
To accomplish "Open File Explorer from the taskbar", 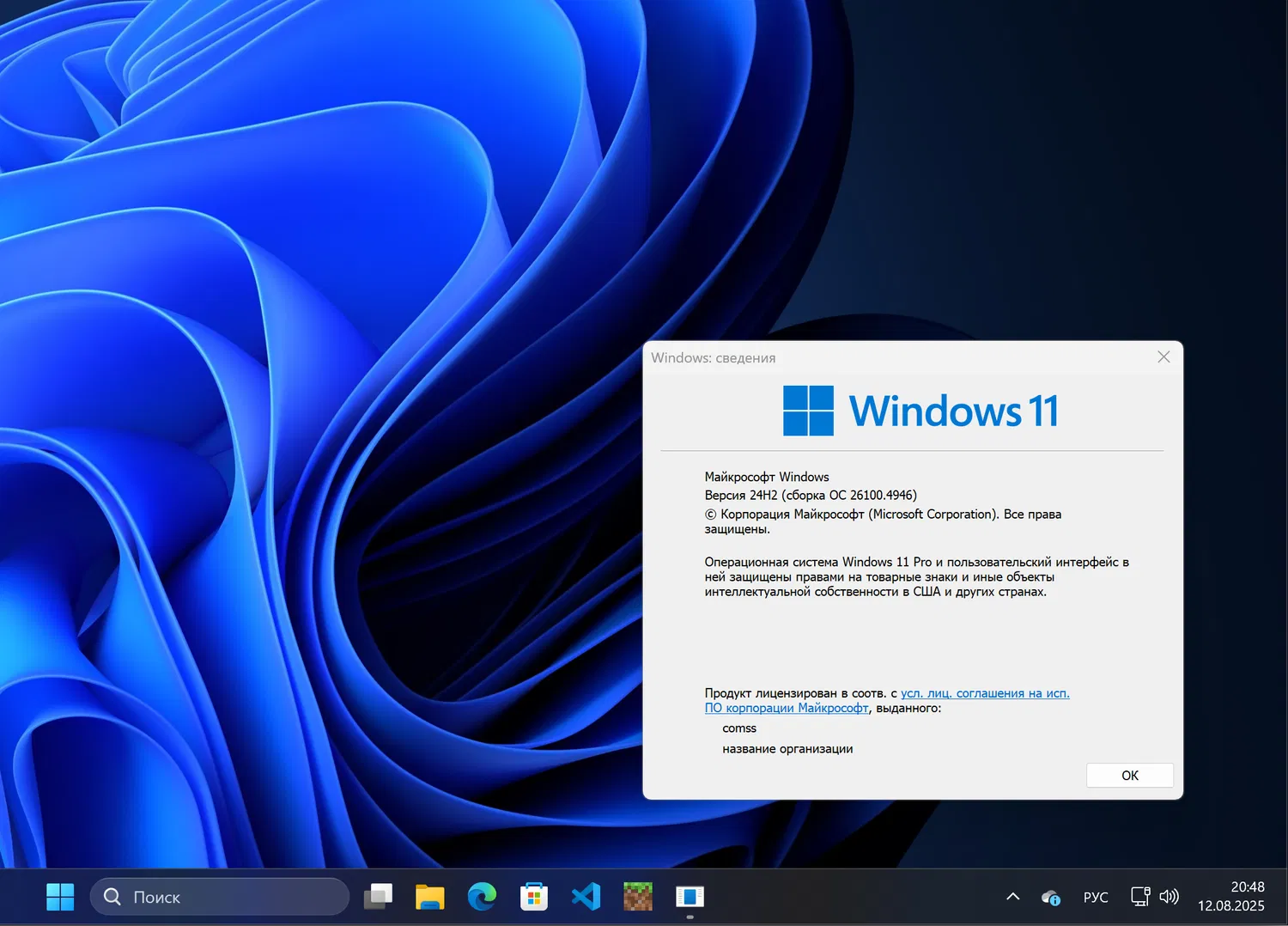I will point(430,896).
